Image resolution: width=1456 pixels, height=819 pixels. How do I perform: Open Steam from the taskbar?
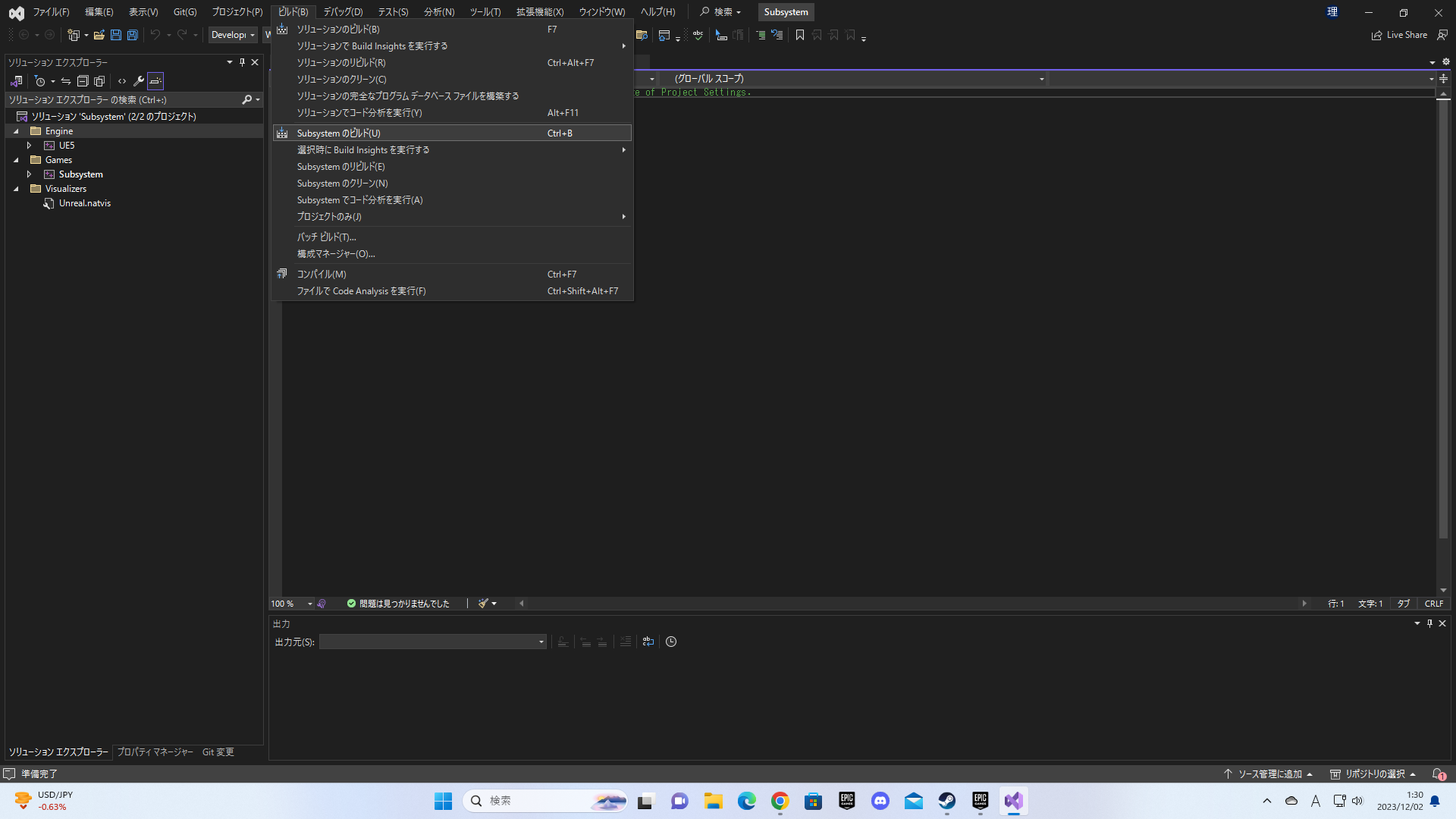946,801
